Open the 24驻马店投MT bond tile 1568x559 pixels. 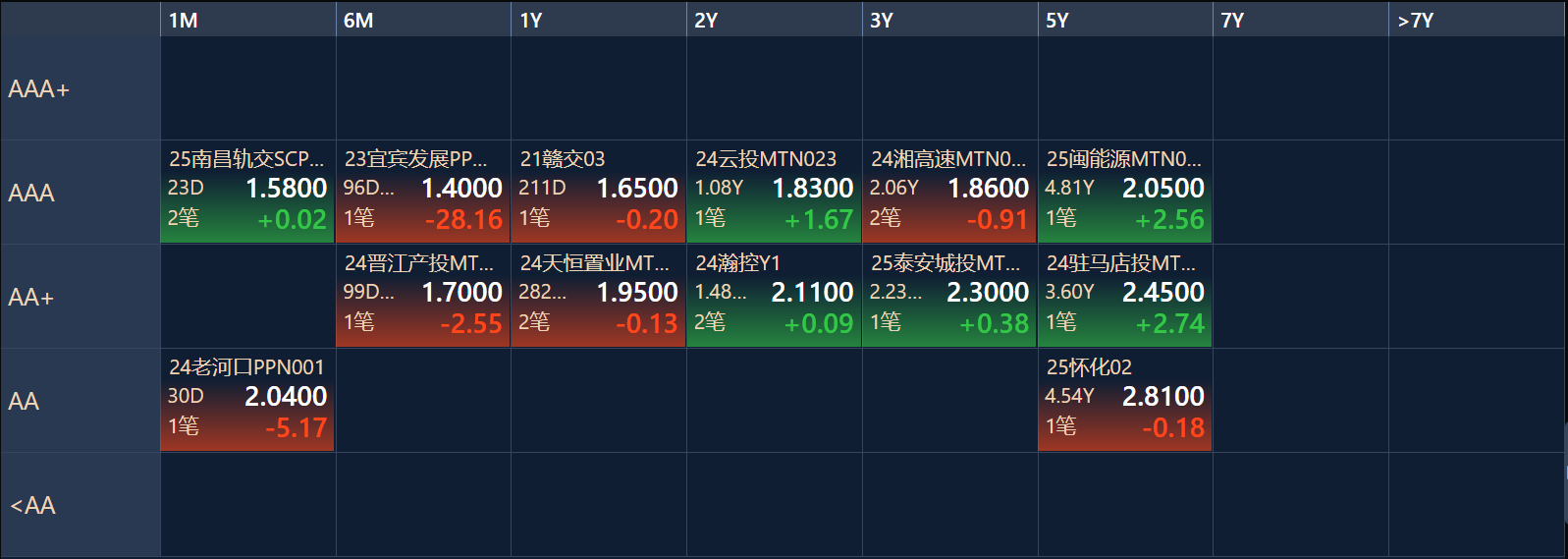pos(1125,296)
